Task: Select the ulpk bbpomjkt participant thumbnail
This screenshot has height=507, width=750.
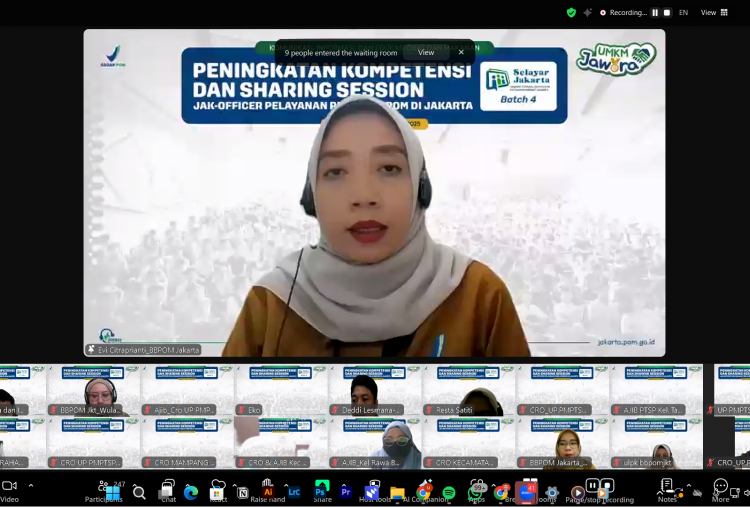Action: pos(656,443)
